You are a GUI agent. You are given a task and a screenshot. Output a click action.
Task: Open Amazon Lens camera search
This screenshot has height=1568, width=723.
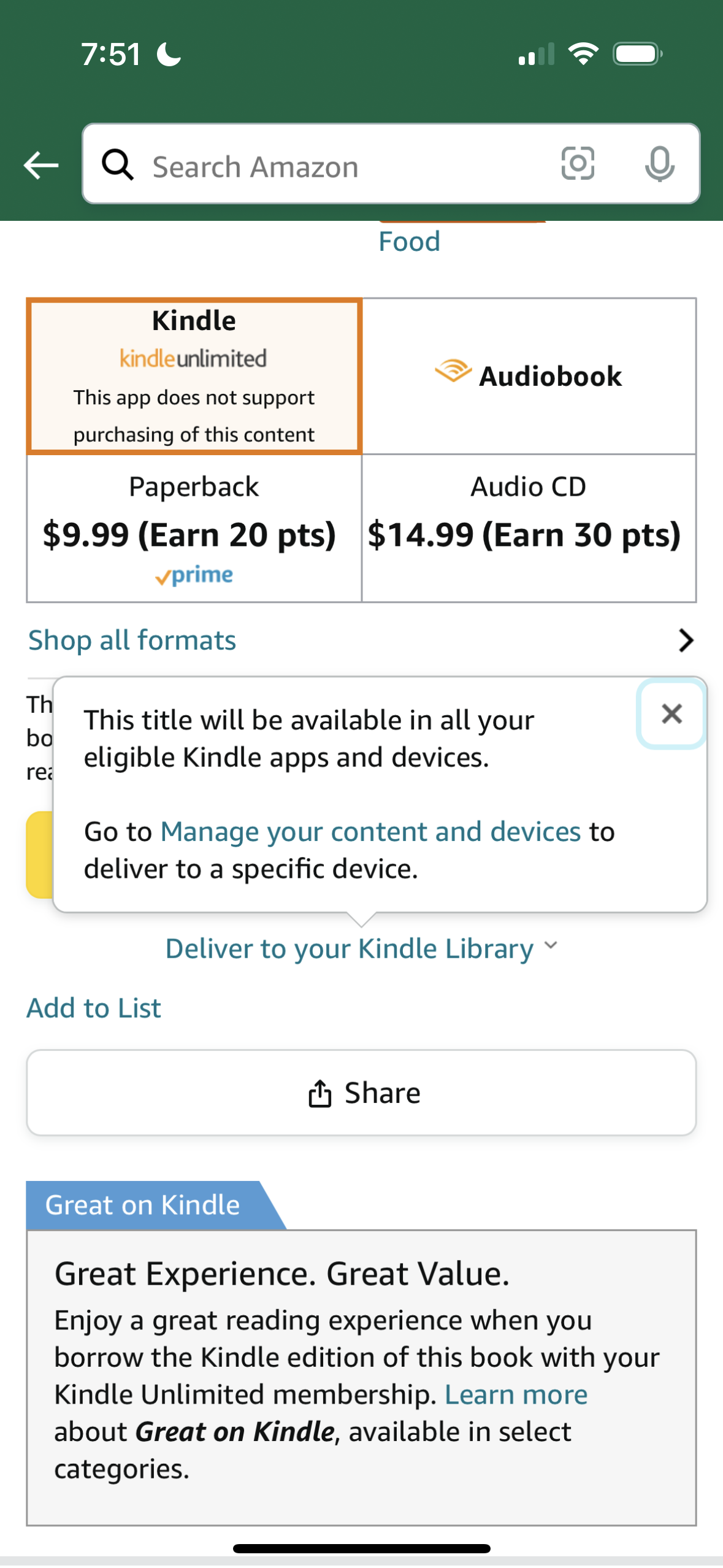578,164
